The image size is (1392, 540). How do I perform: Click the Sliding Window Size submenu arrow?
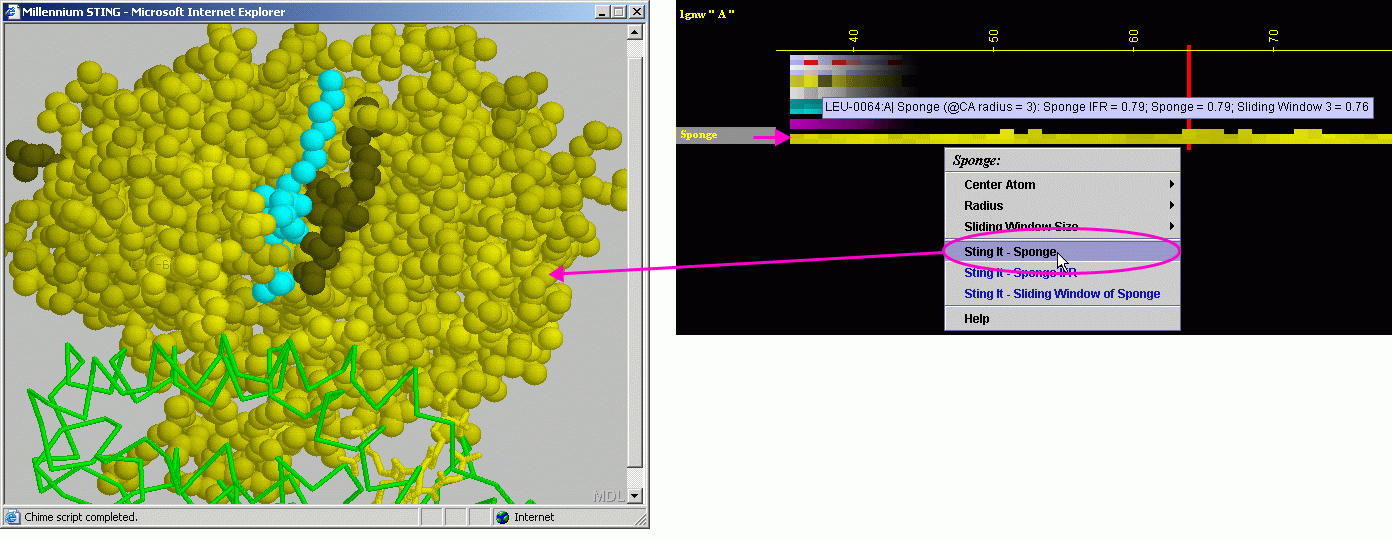1171,226
